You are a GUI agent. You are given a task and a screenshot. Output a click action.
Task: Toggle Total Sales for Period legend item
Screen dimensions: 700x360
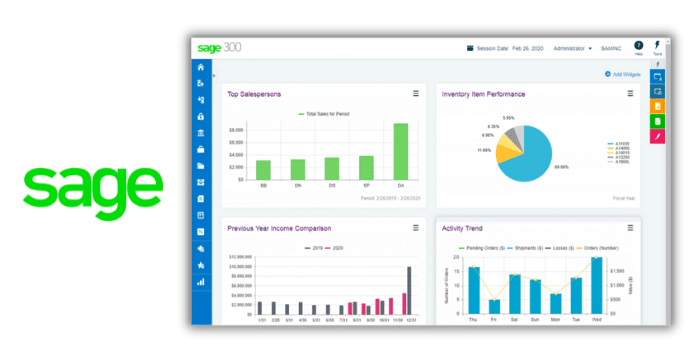(324, 114)
